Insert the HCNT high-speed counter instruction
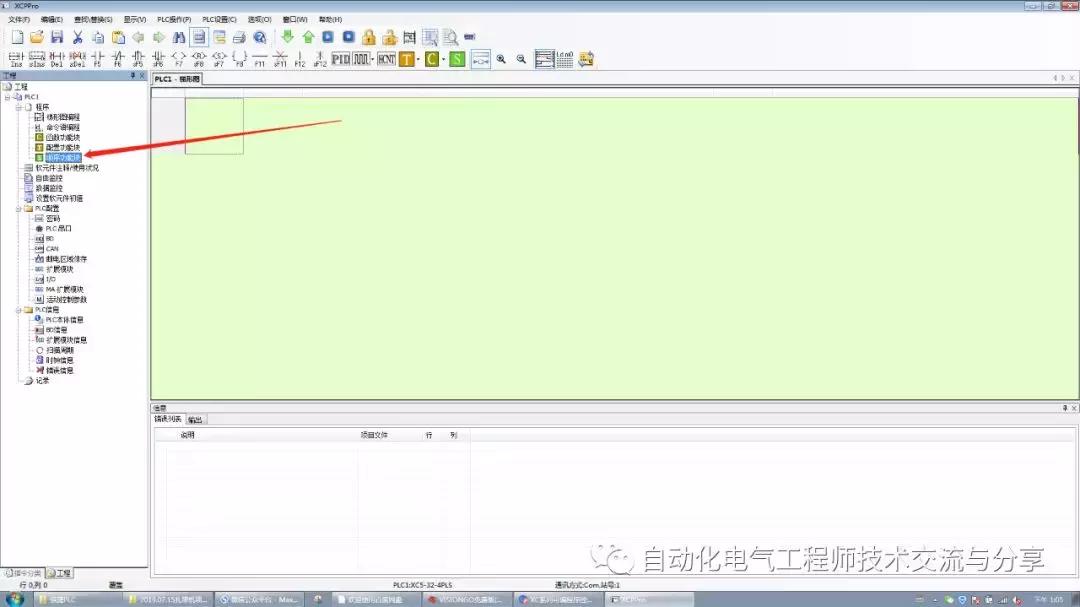The image size is (1080, 607). pyautogui.click(x=385, y=58)
